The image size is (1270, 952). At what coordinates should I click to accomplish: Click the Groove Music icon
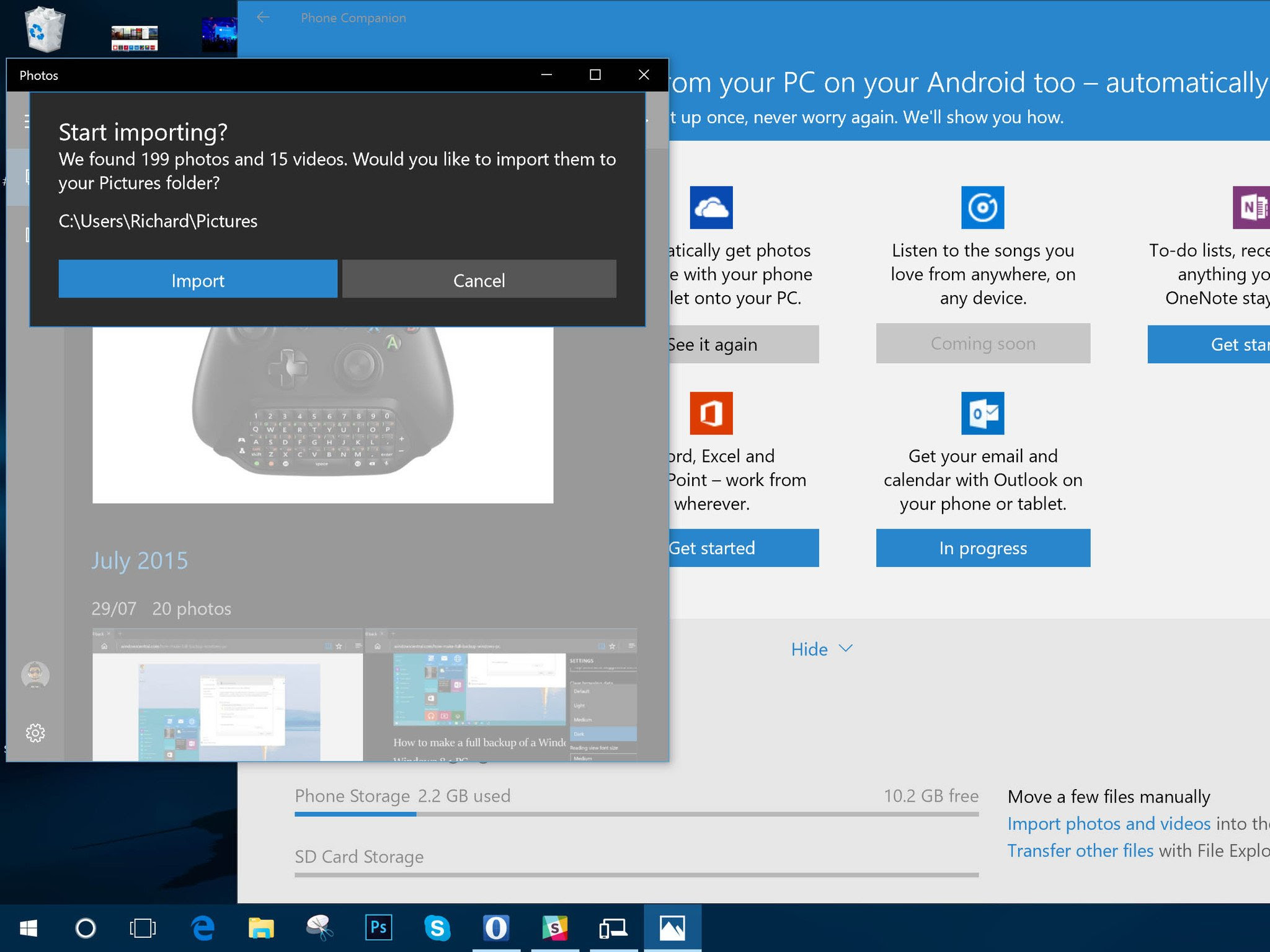click(x=982, y=208)
